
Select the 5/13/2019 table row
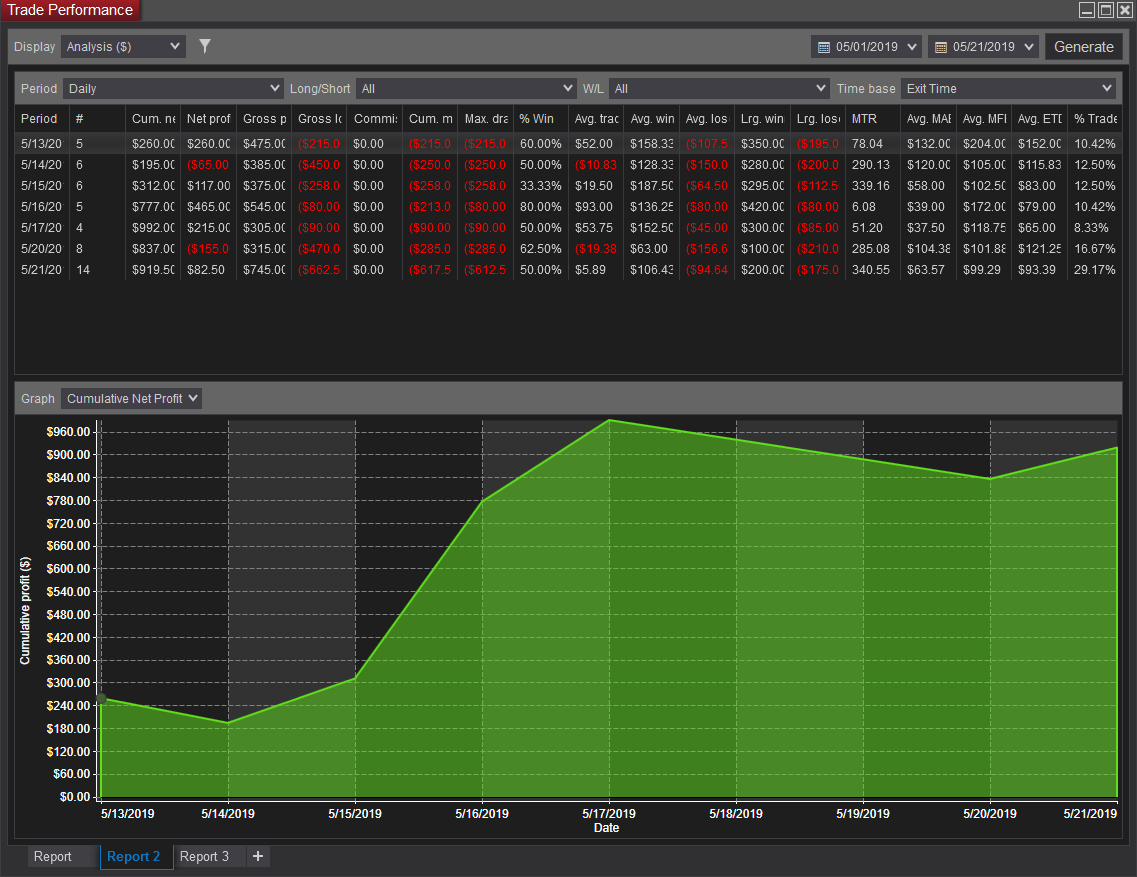(568, 144)
